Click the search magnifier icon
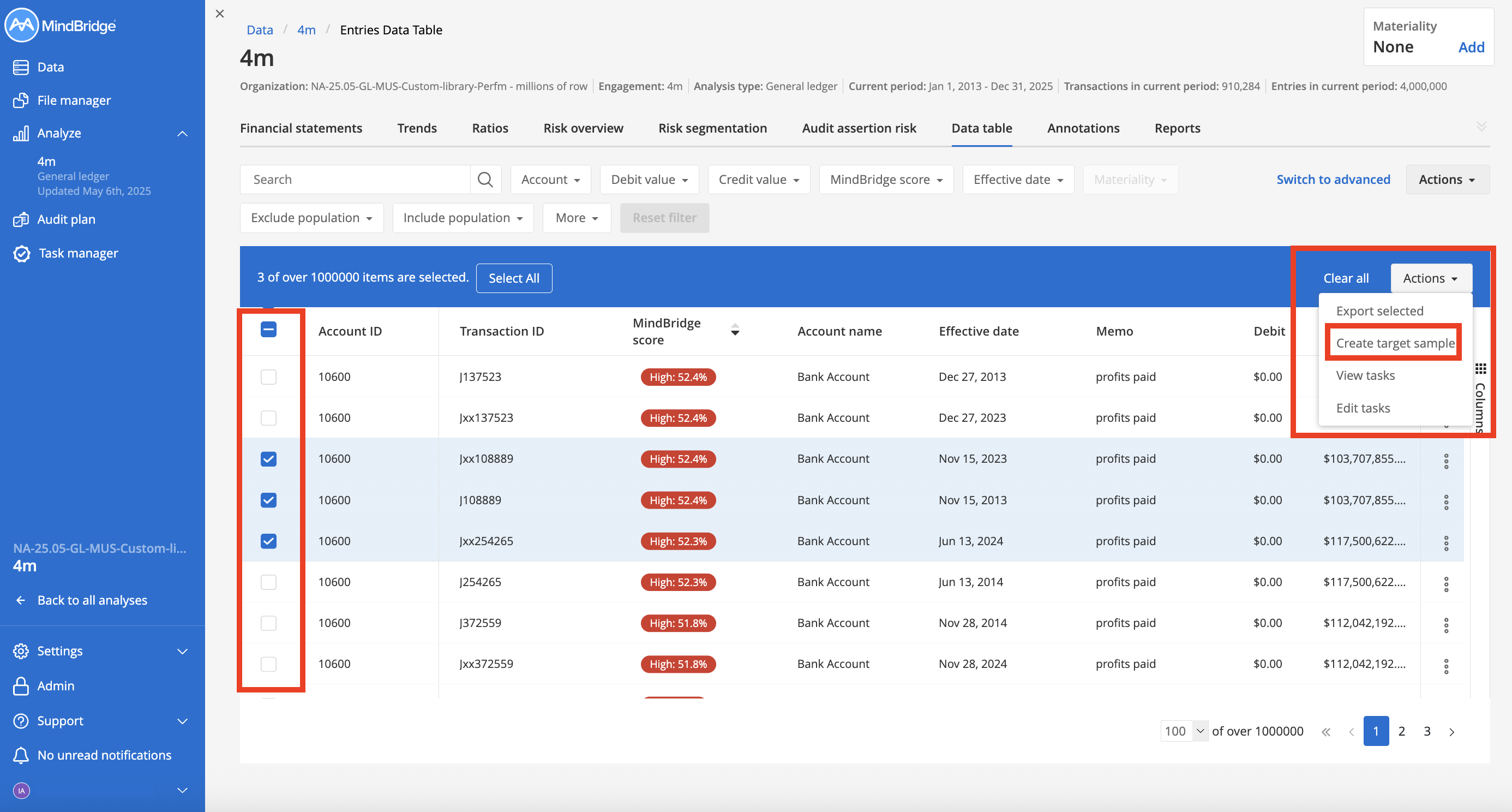The width and height of the screenshot is (1512, 812). point(485,179)
